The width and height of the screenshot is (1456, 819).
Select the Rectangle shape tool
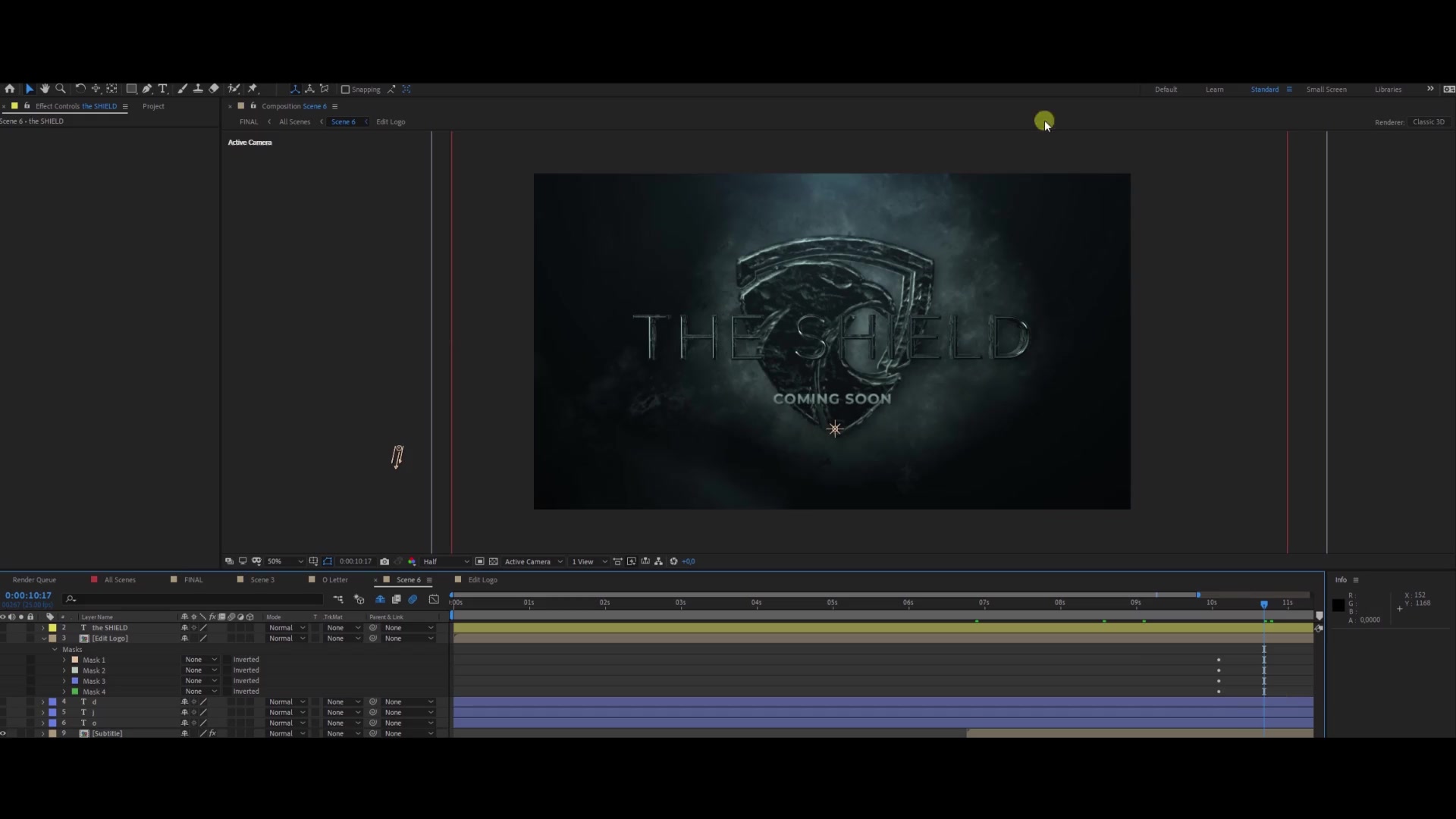[131, 89]
